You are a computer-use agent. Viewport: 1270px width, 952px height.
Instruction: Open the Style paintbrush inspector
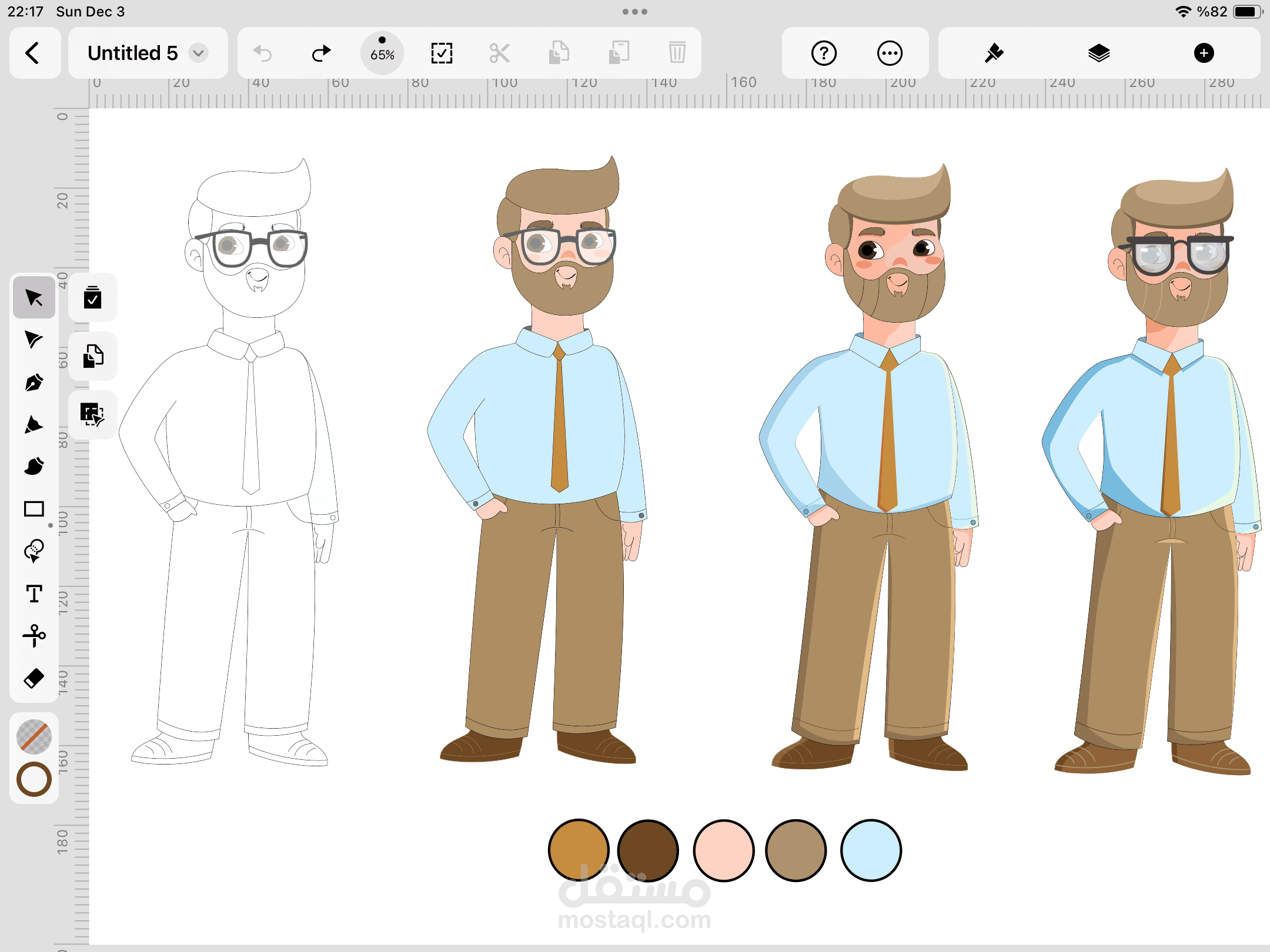(x=994, y=53)
